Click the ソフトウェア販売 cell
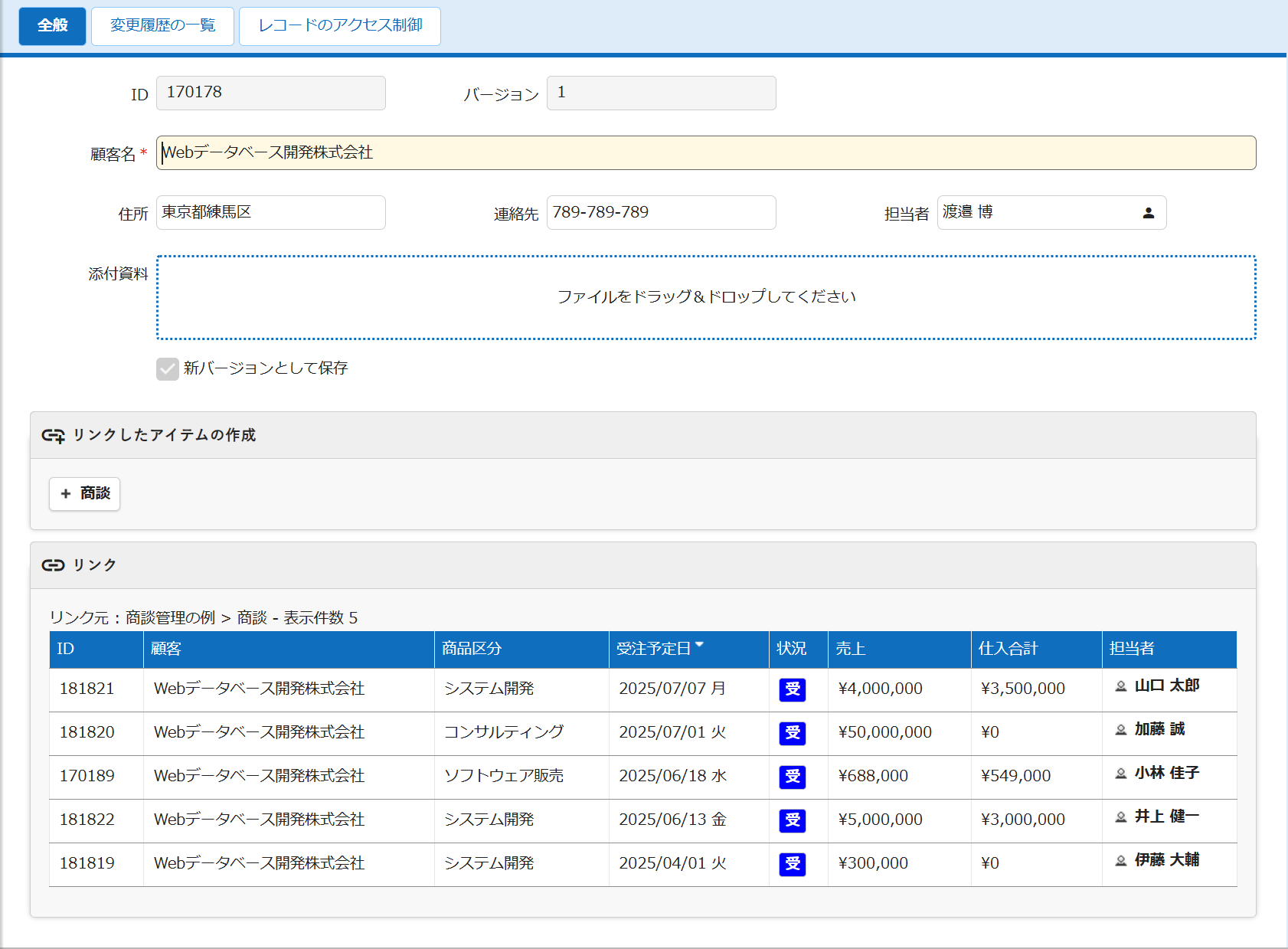The width and height of the screenshot is (1288, 949). 521,777
